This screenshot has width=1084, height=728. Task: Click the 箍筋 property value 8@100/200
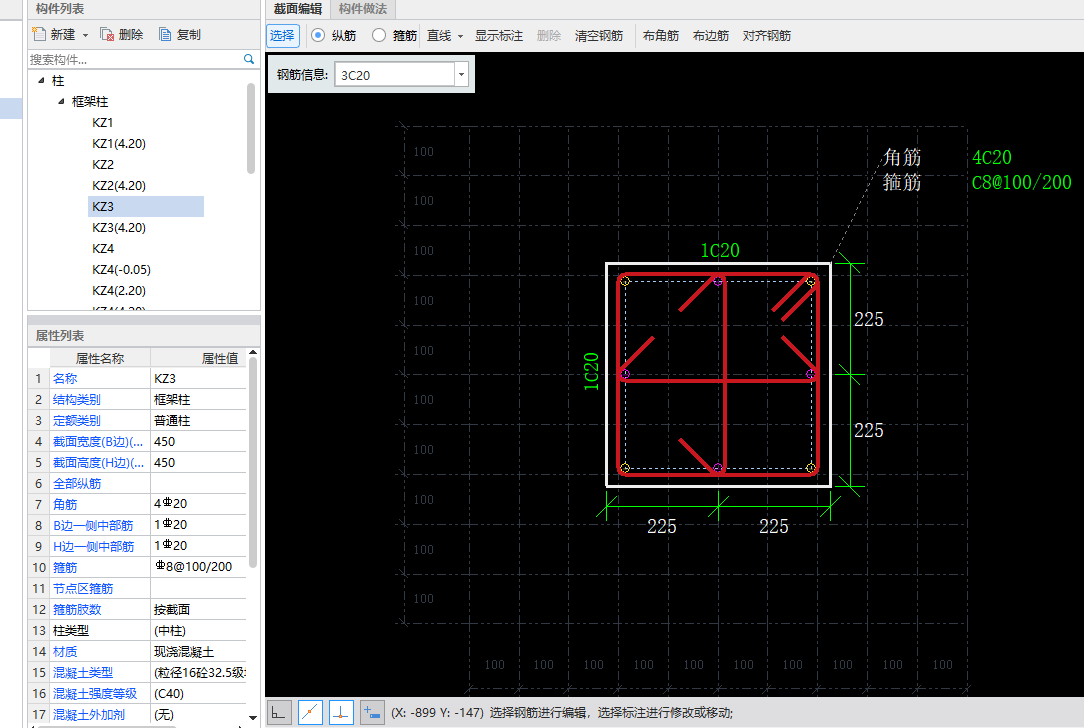pyautogui.click(x=198, y=567)
